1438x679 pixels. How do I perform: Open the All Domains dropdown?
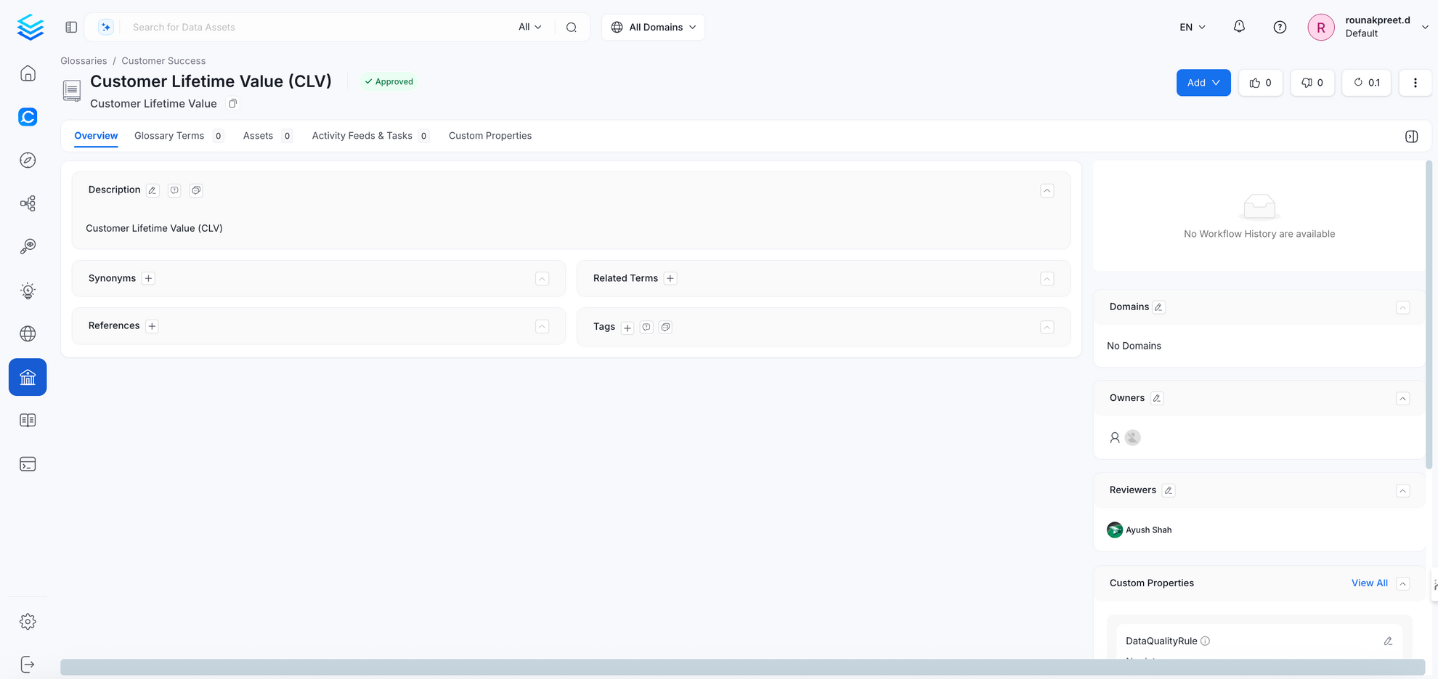[653, 27]
